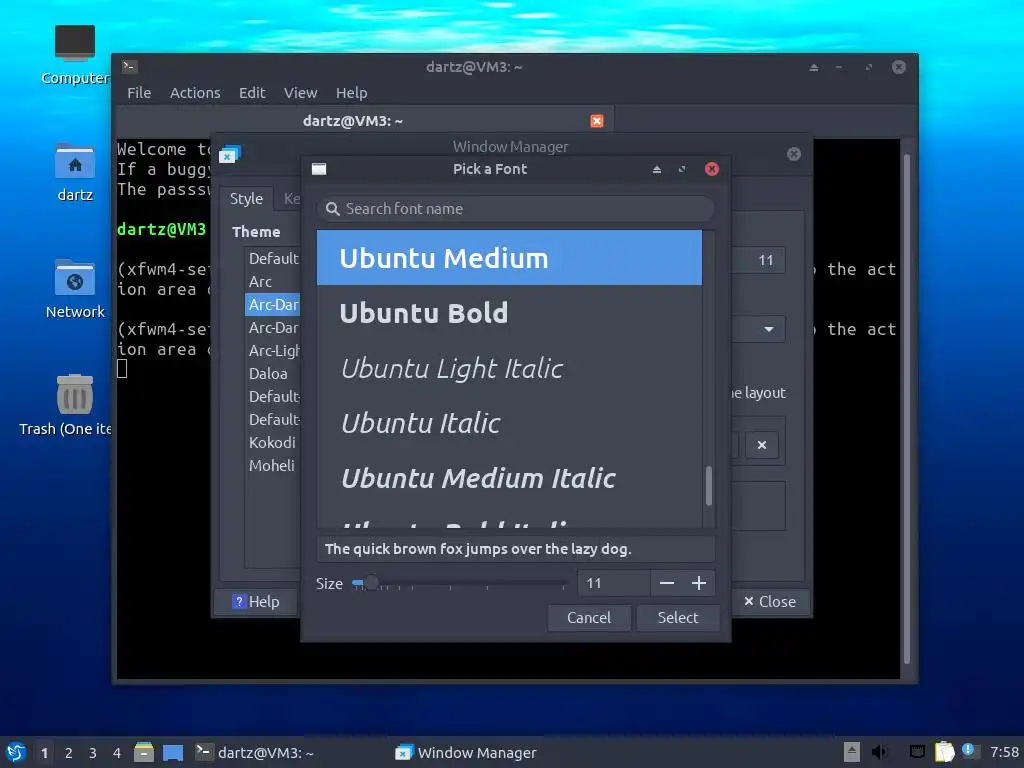1024x768 pixels.
Task: Click the update notifier tray icon
Action: [x=968, y=751]
